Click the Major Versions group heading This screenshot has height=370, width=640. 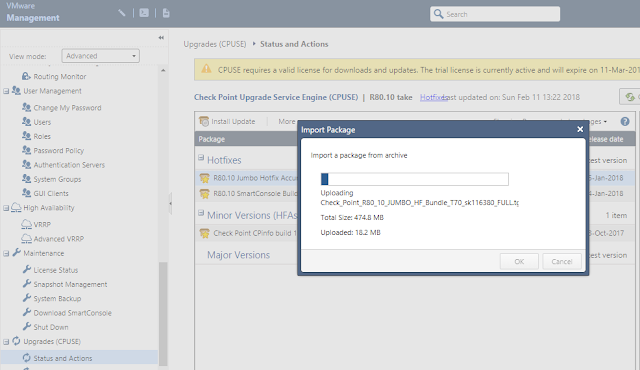coord(238,255)
